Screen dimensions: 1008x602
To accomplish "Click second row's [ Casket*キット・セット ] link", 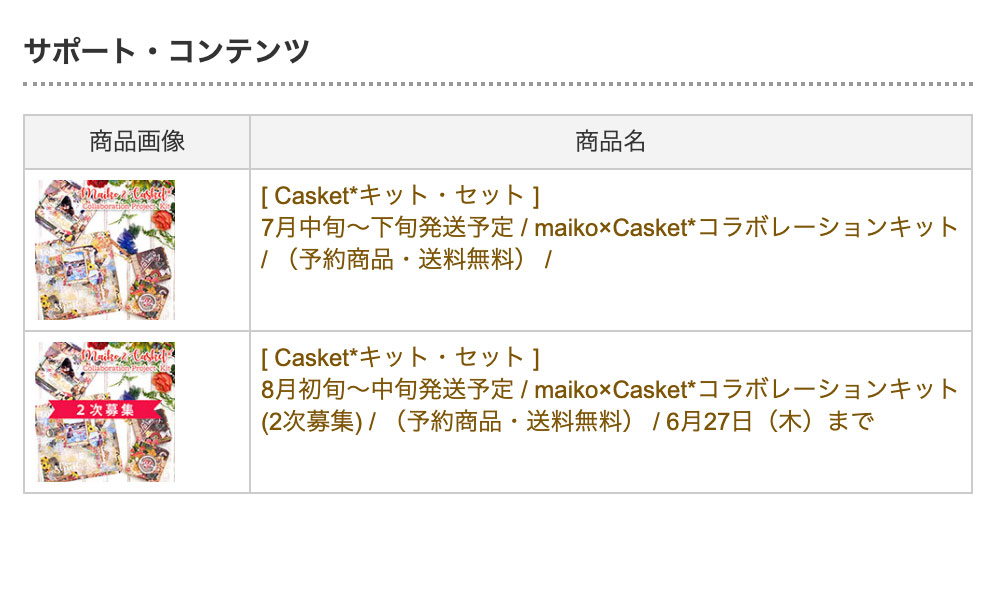I will [400, 357].
